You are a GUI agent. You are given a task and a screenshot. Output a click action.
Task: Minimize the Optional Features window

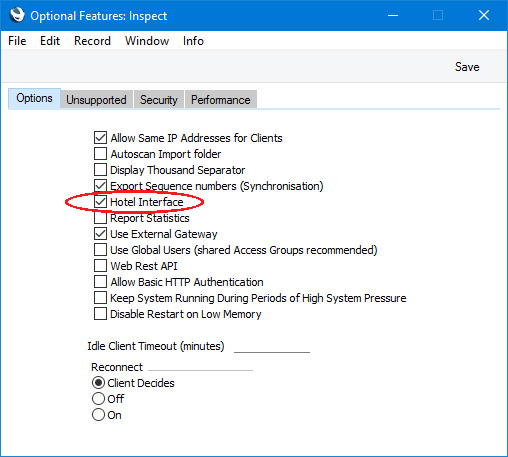click(x=393, y=15)
